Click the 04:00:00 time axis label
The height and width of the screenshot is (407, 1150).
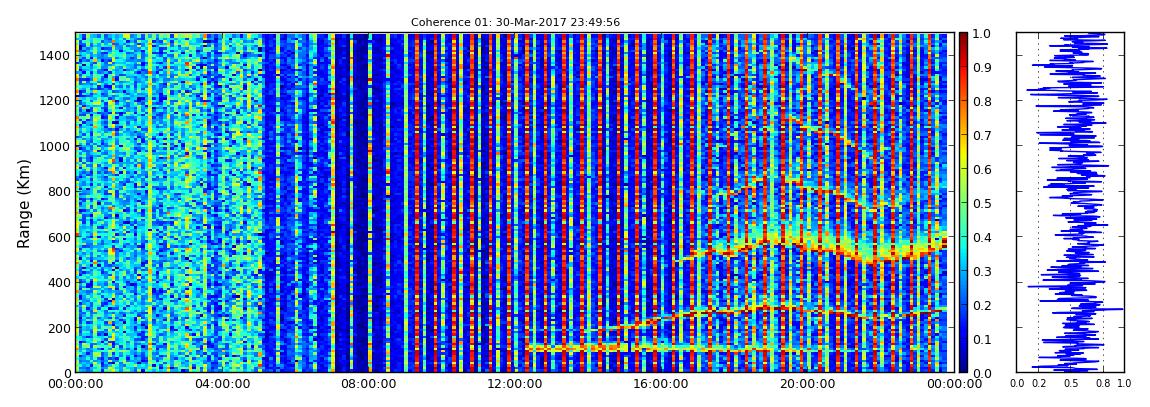[221, 384]
